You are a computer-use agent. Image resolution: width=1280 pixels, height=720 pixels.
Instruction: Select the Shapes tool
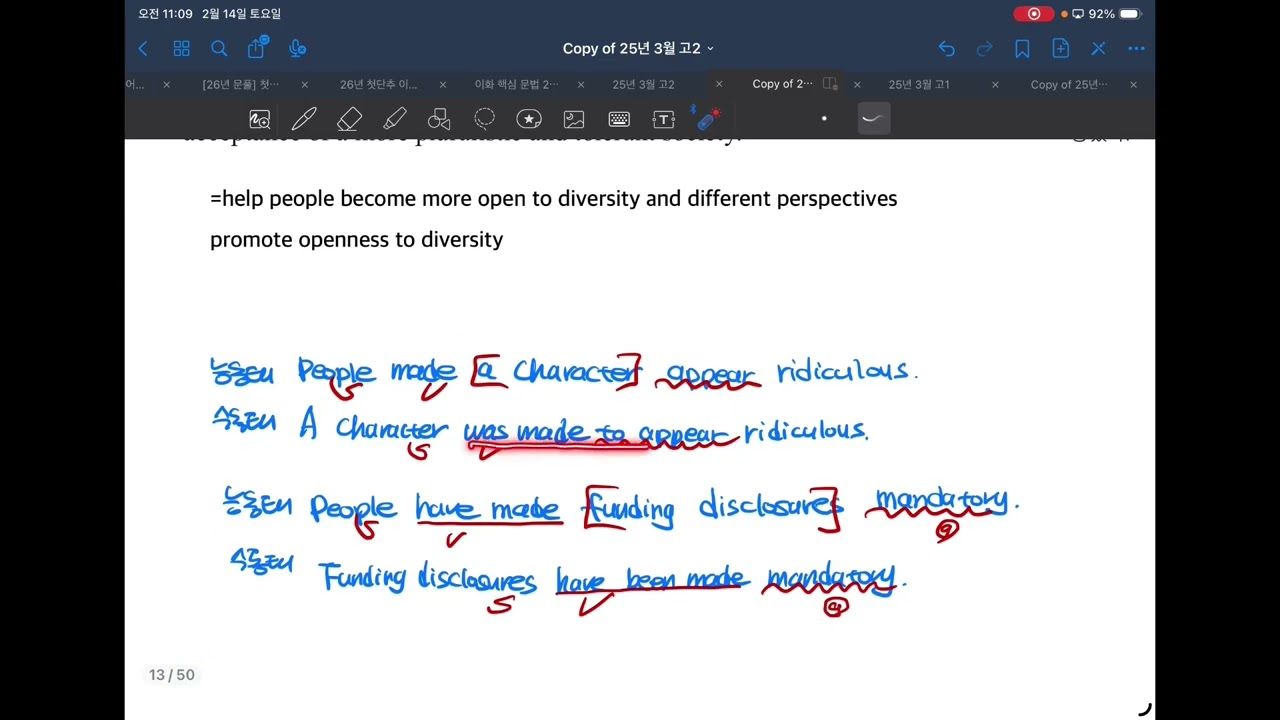click(x=439, y=120)
